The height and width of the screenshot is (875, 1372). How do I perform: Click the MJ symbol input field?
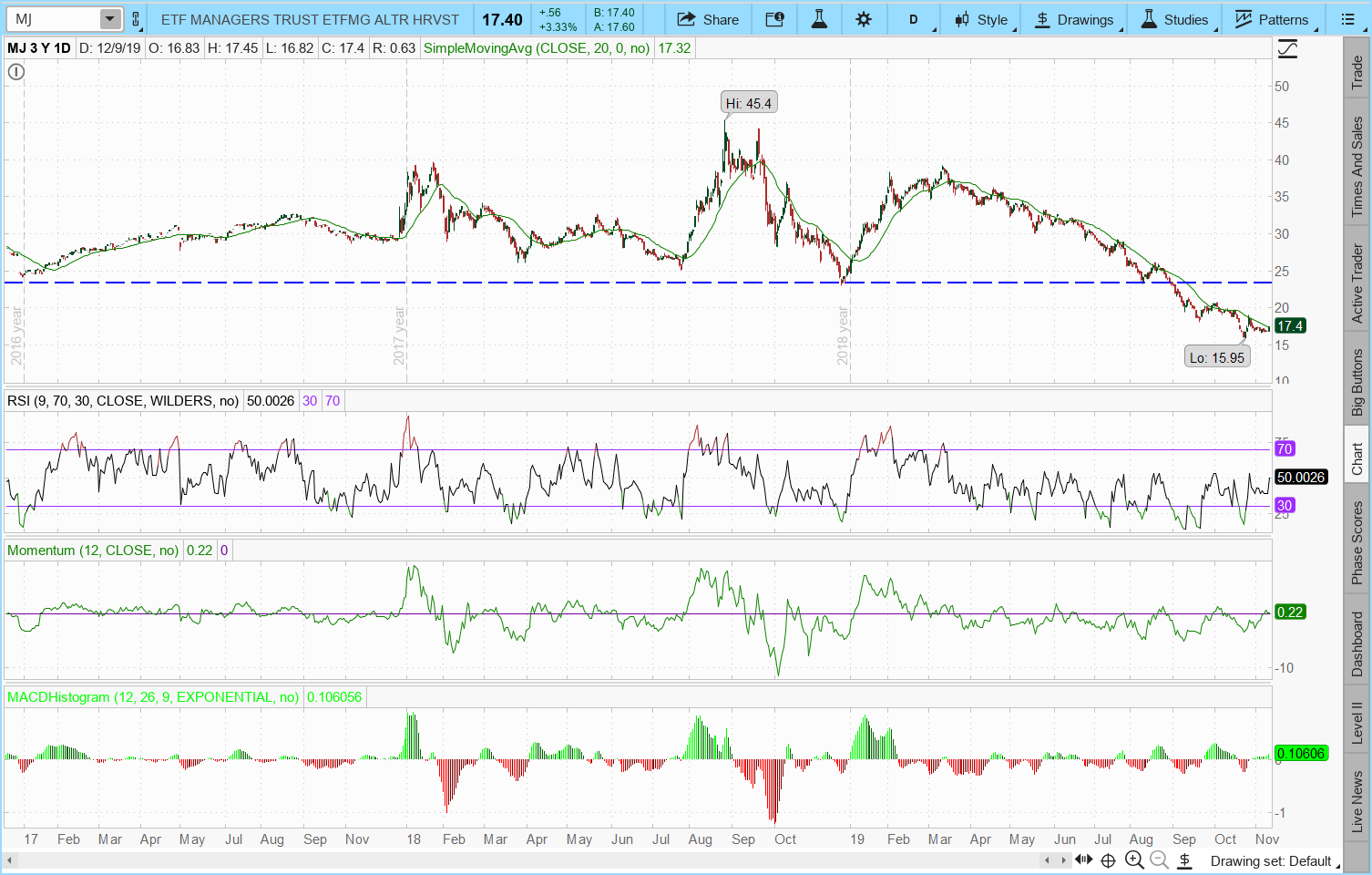click(x=53, y=19)
